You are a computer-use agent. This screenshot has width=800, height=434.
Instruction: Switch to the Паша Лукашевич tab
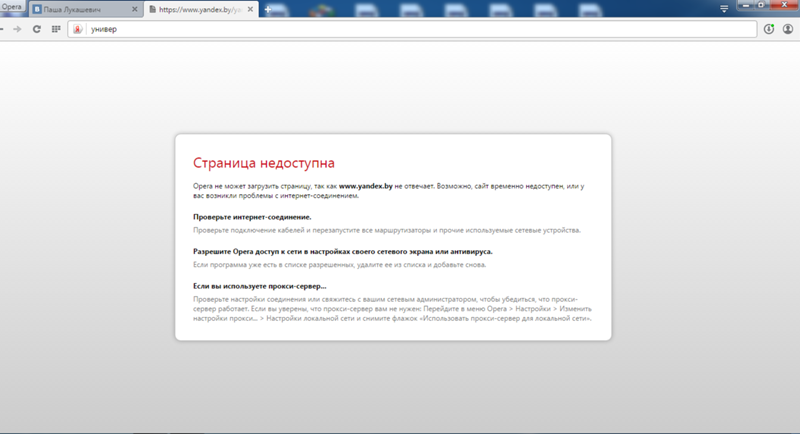pyautogui.click(x=85, y=9)
